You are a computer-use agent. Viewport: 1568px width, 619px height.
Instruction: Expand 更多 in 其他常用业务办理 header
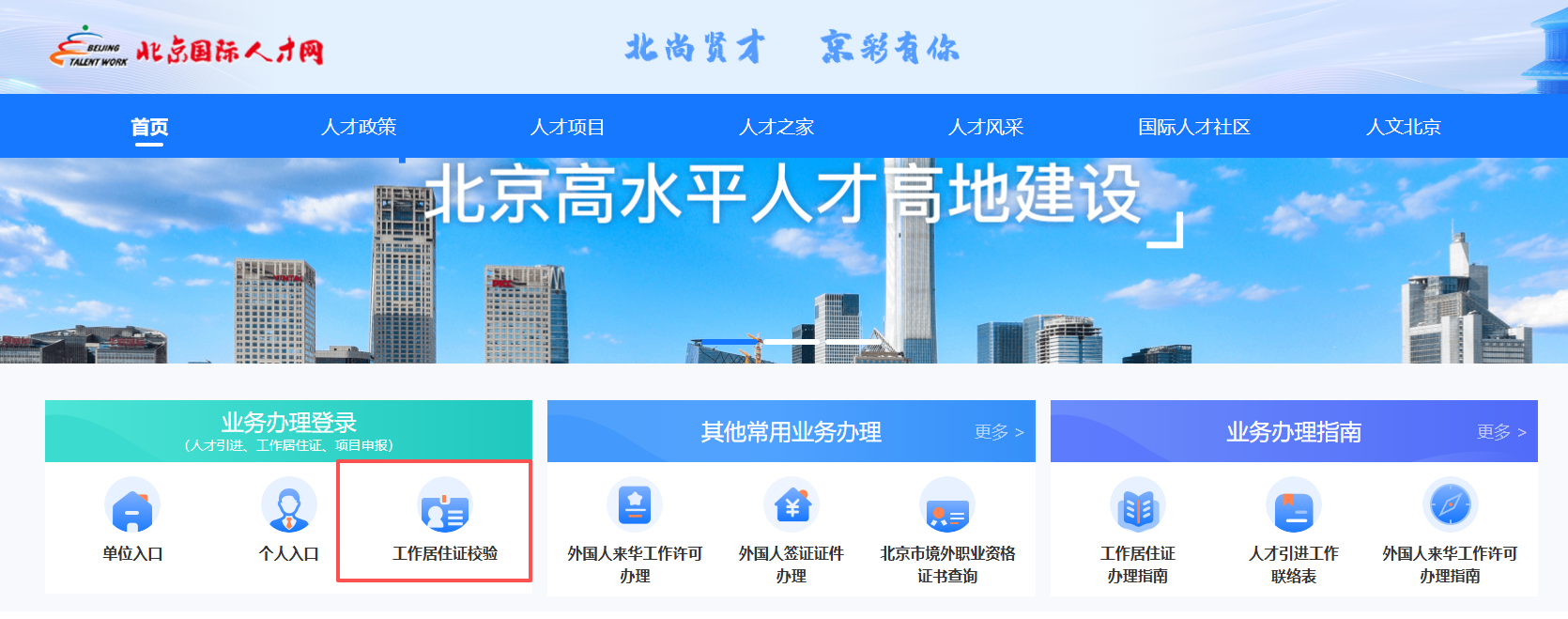click(999, 432)
